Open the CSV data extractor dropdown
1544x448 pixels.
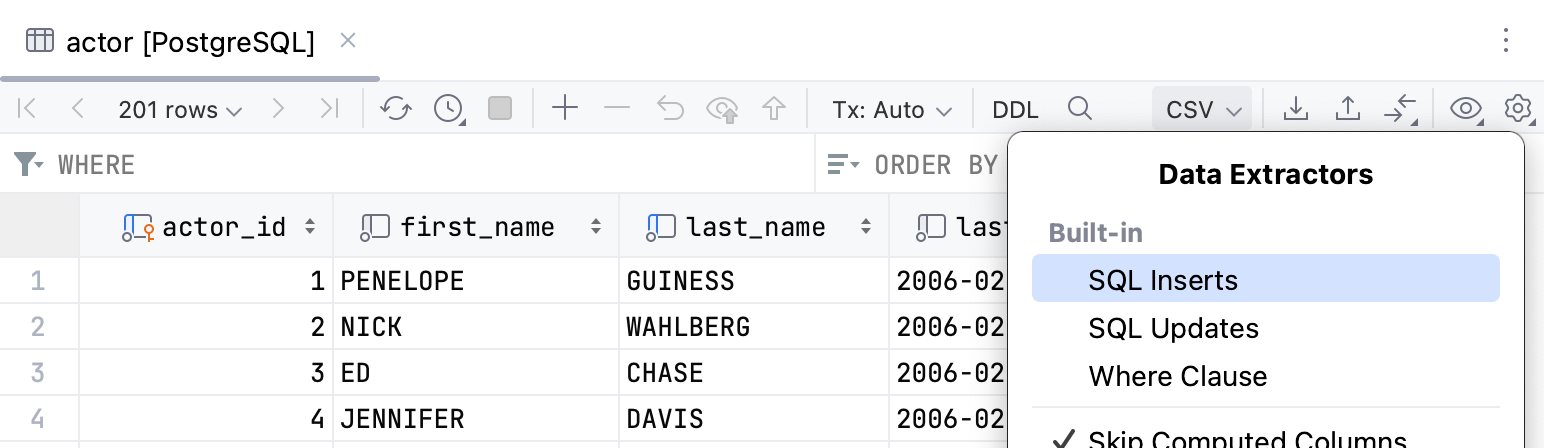tap(1202, 109)
